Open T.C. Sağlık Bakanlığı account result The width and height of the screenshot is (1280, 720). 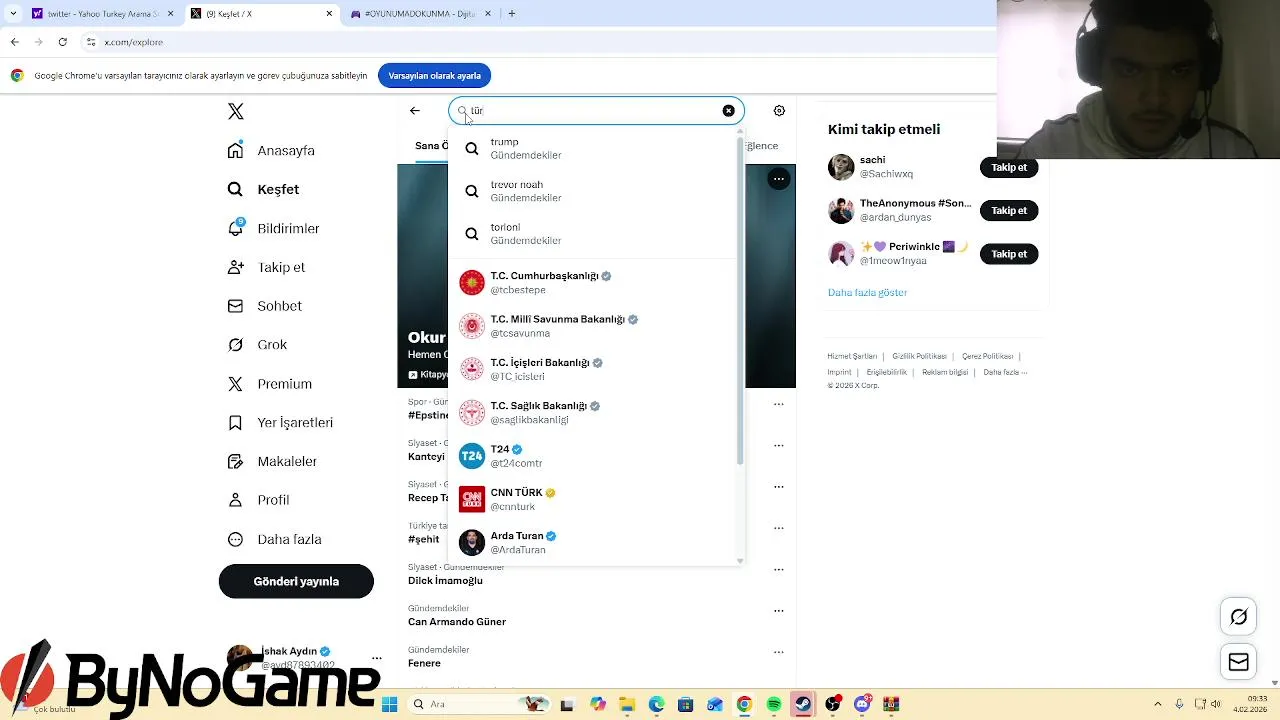point(592,412)
